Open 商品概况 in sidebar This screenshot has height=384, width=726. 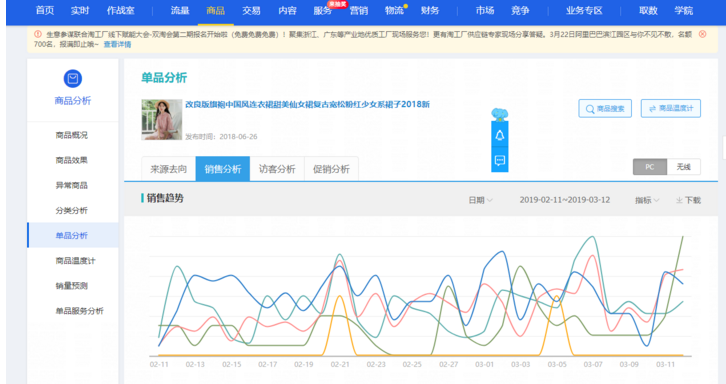pyautogui.click(x=72, y=135)
